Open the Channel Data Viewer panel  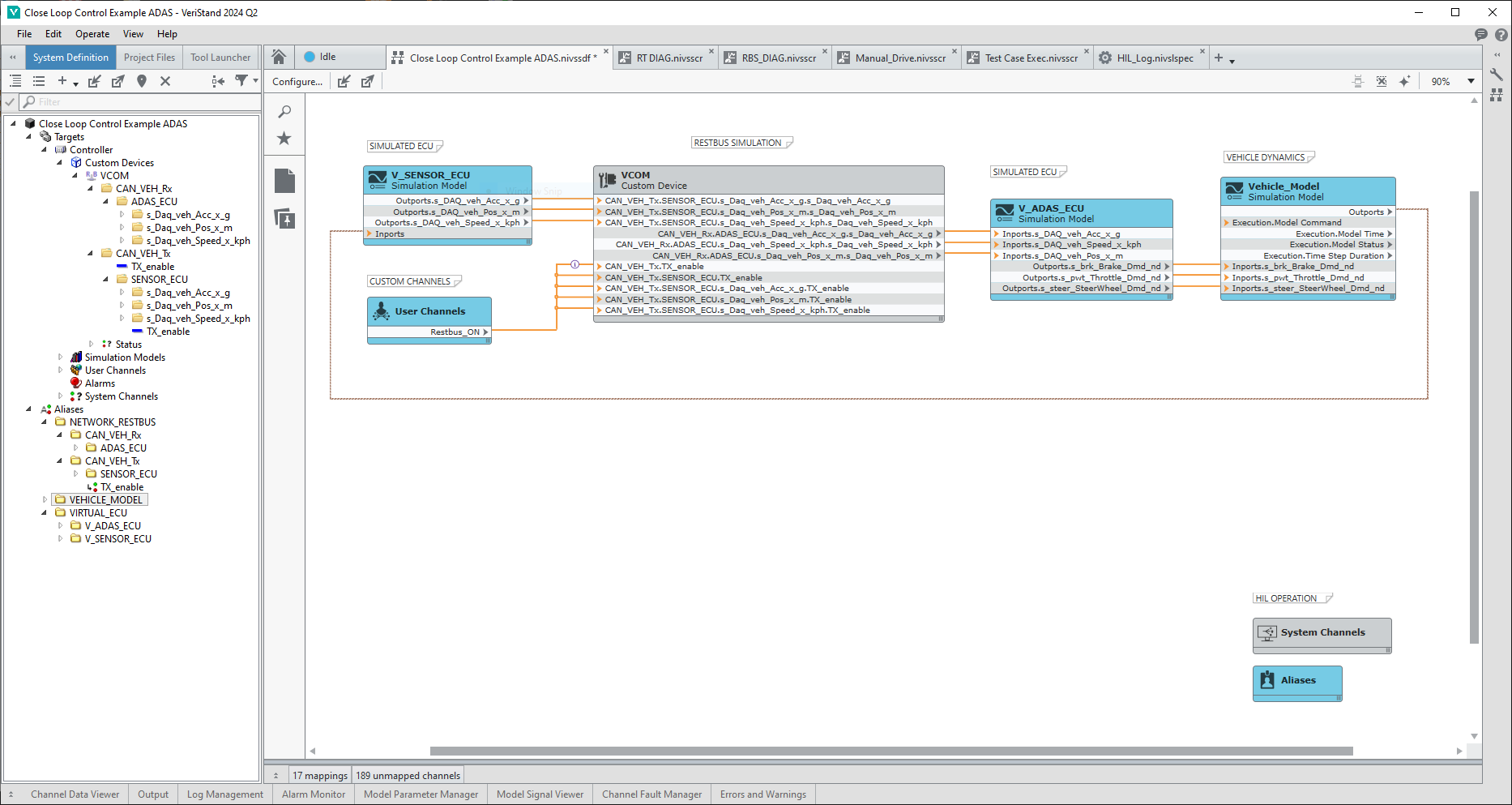(75, 794)
